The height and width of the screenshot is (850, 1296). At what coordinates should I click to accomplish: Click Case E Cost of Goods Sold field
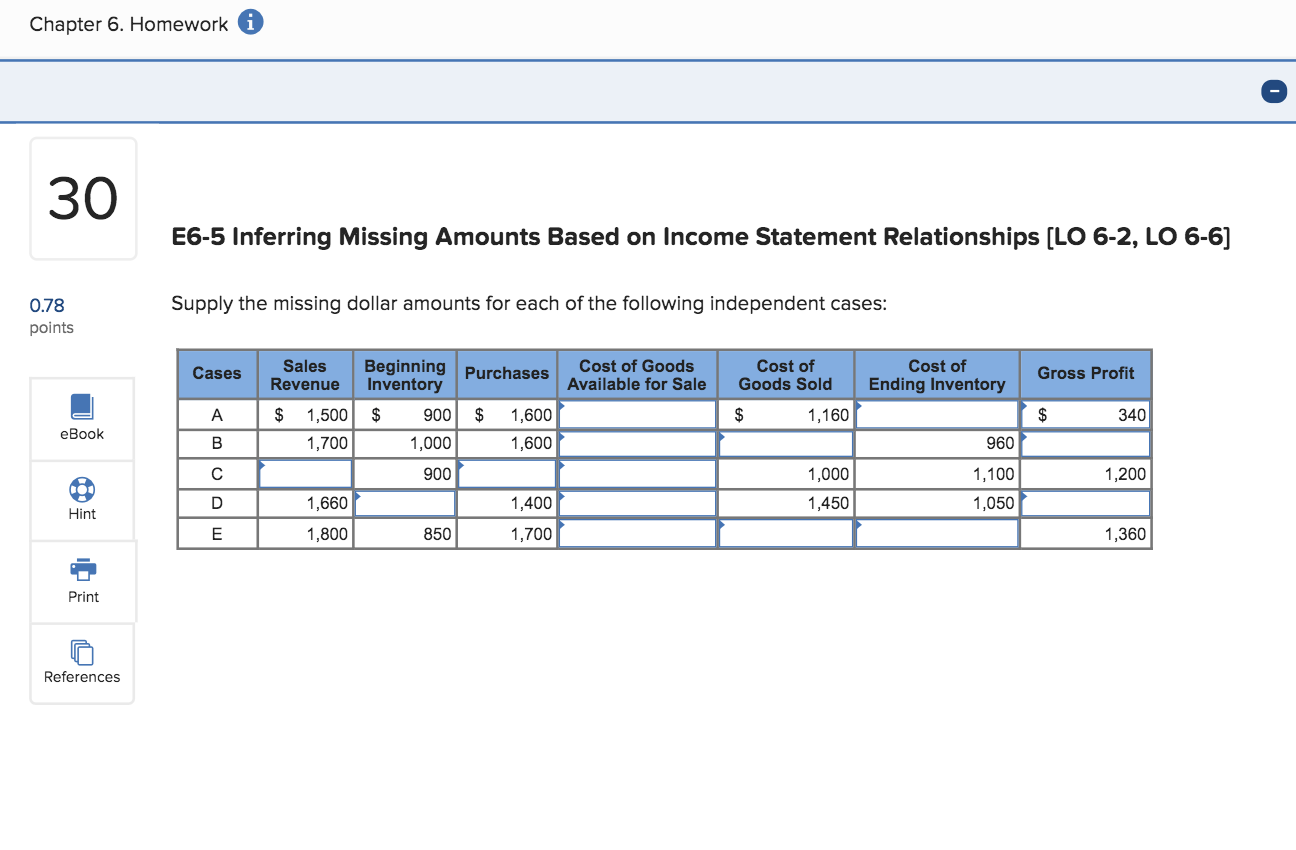(x=785, y=533)
